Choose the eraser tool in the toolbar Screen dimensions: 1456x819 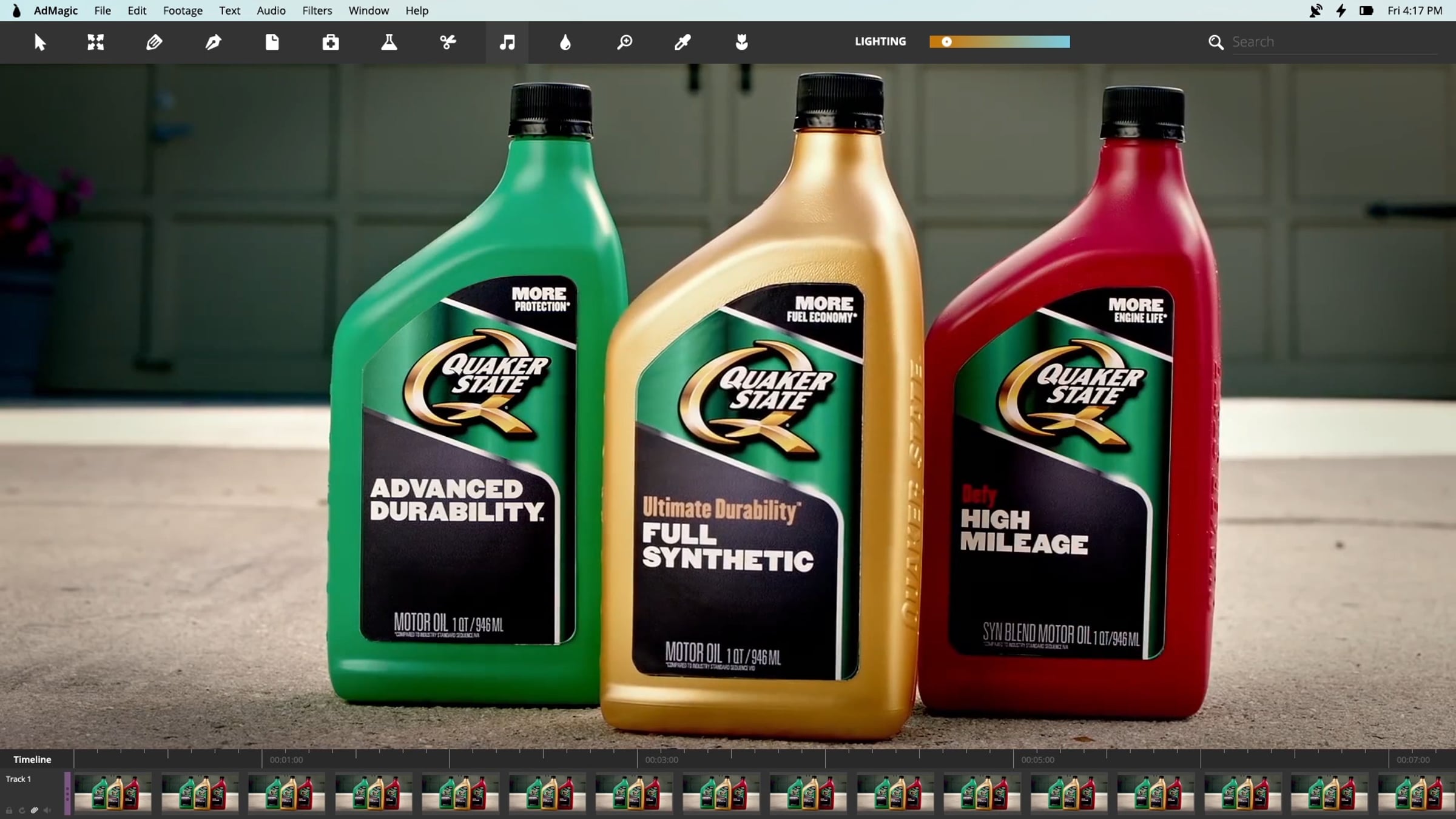tap(154, 42)
